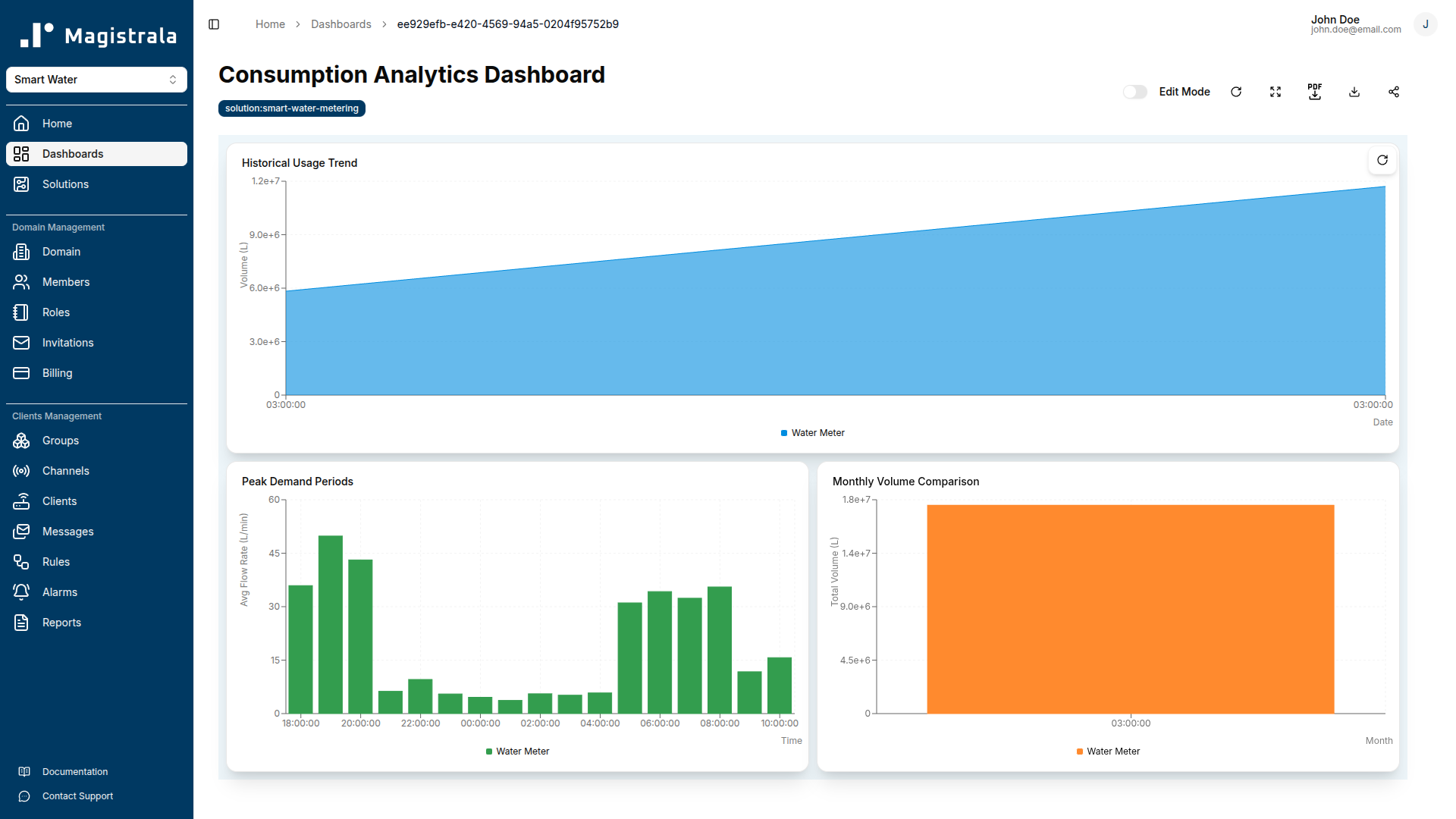Screen dimensions: 1456x819
Task: Enter fullscreen view of the dashboard
Action: [x=1275, y=91]
